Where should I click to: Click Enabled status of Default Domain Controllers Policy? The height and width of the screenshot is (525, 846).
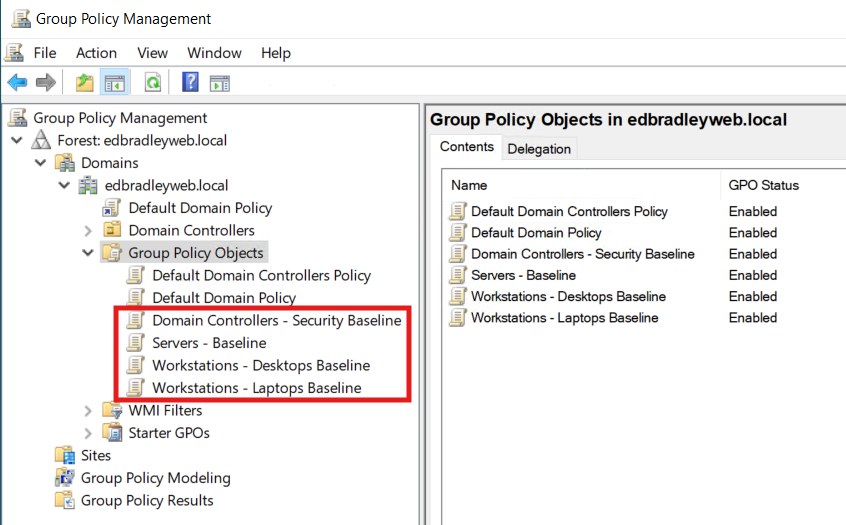coord(753,212)
